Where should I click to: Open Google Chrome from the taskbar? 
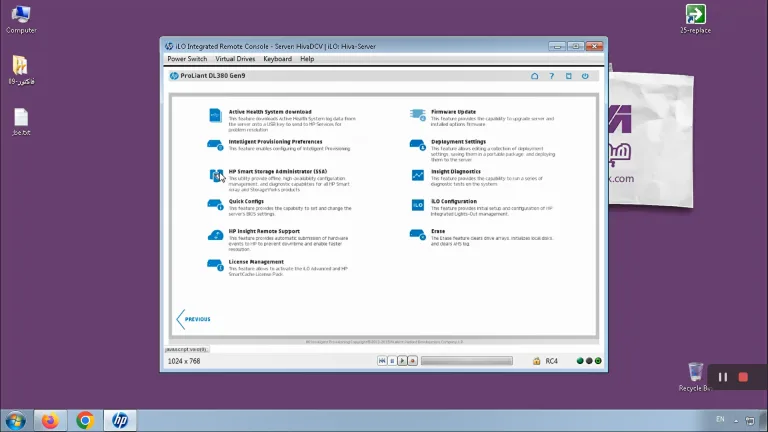point(85,420)
